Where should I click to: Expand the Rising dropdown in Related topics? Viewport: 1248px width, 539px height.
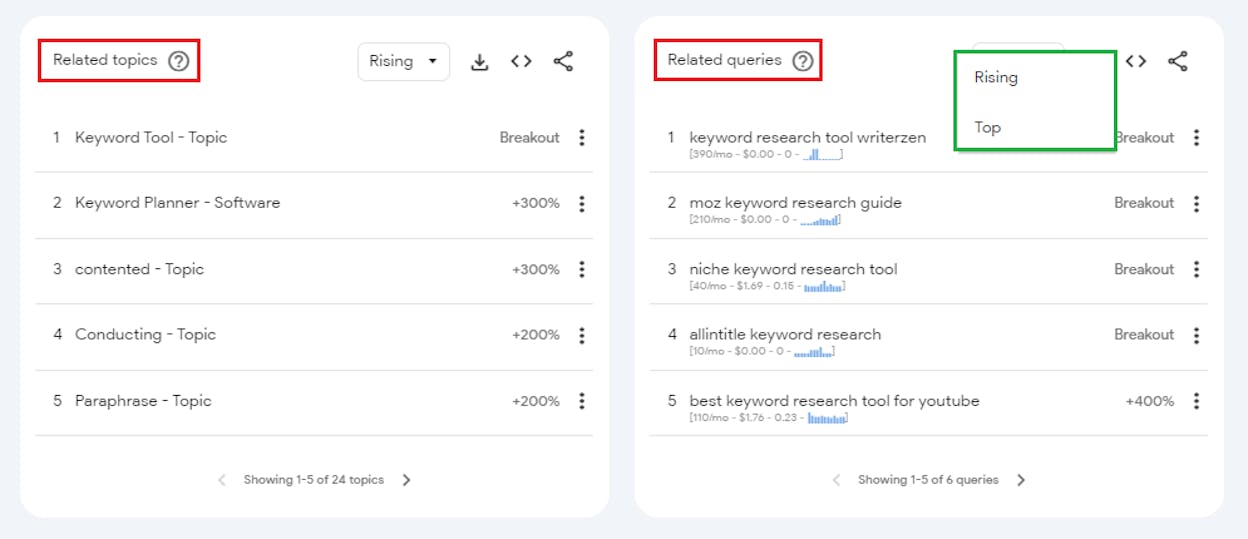pyautogui.click(x=404, y=61)
